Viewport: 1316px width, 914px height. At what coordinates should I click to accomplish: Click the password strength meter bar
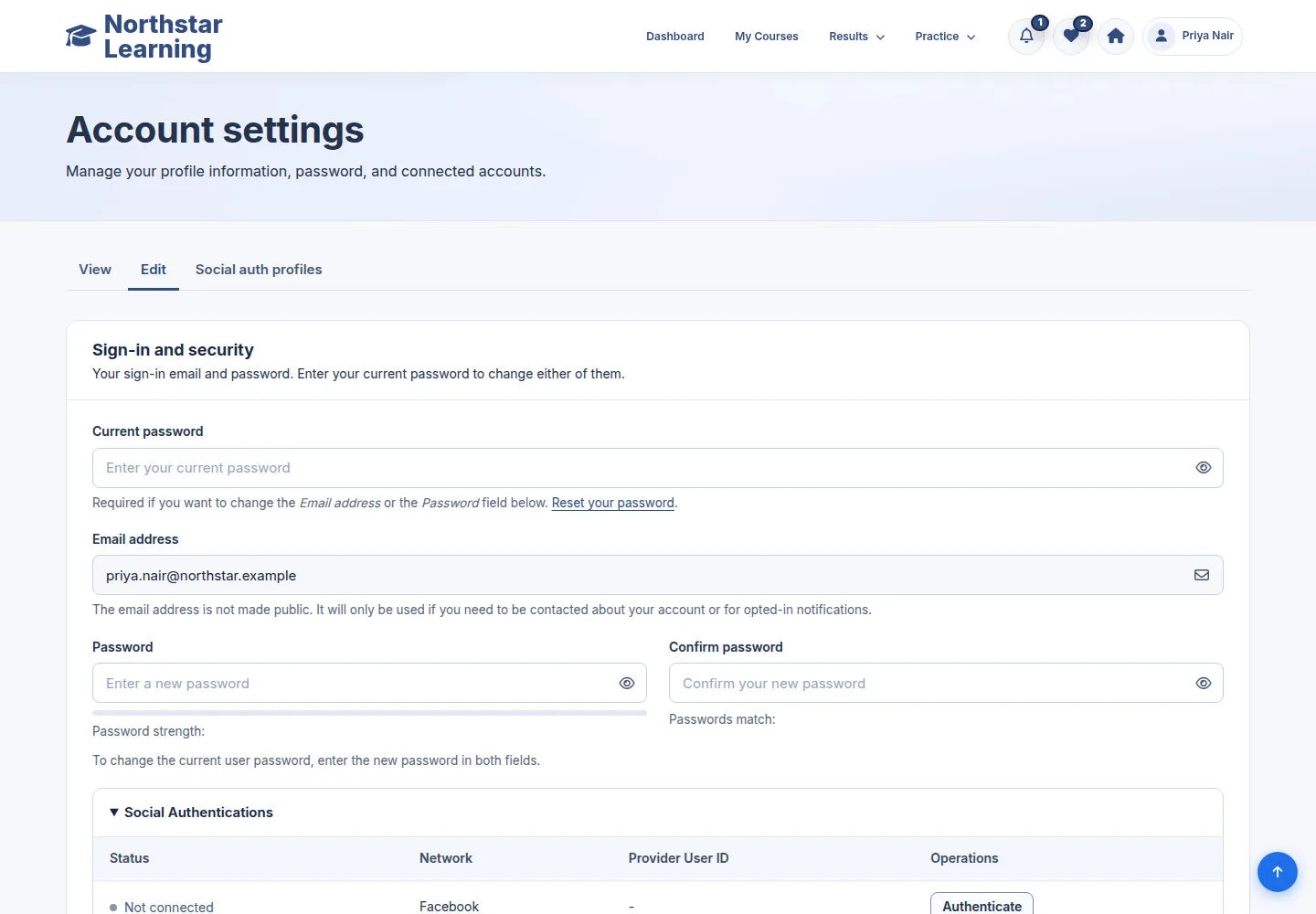369,713
